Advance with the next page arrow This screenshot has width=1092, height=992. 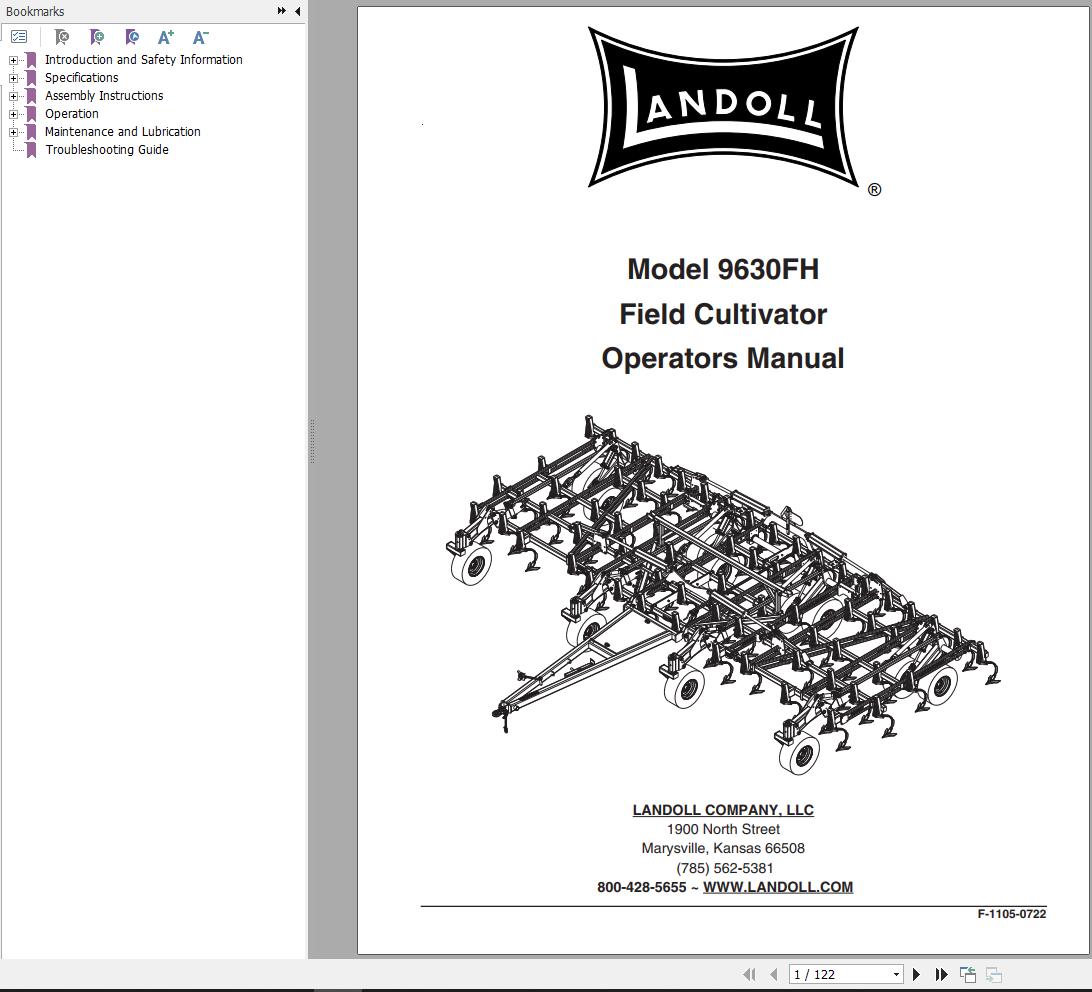click(x=916, y=973)
